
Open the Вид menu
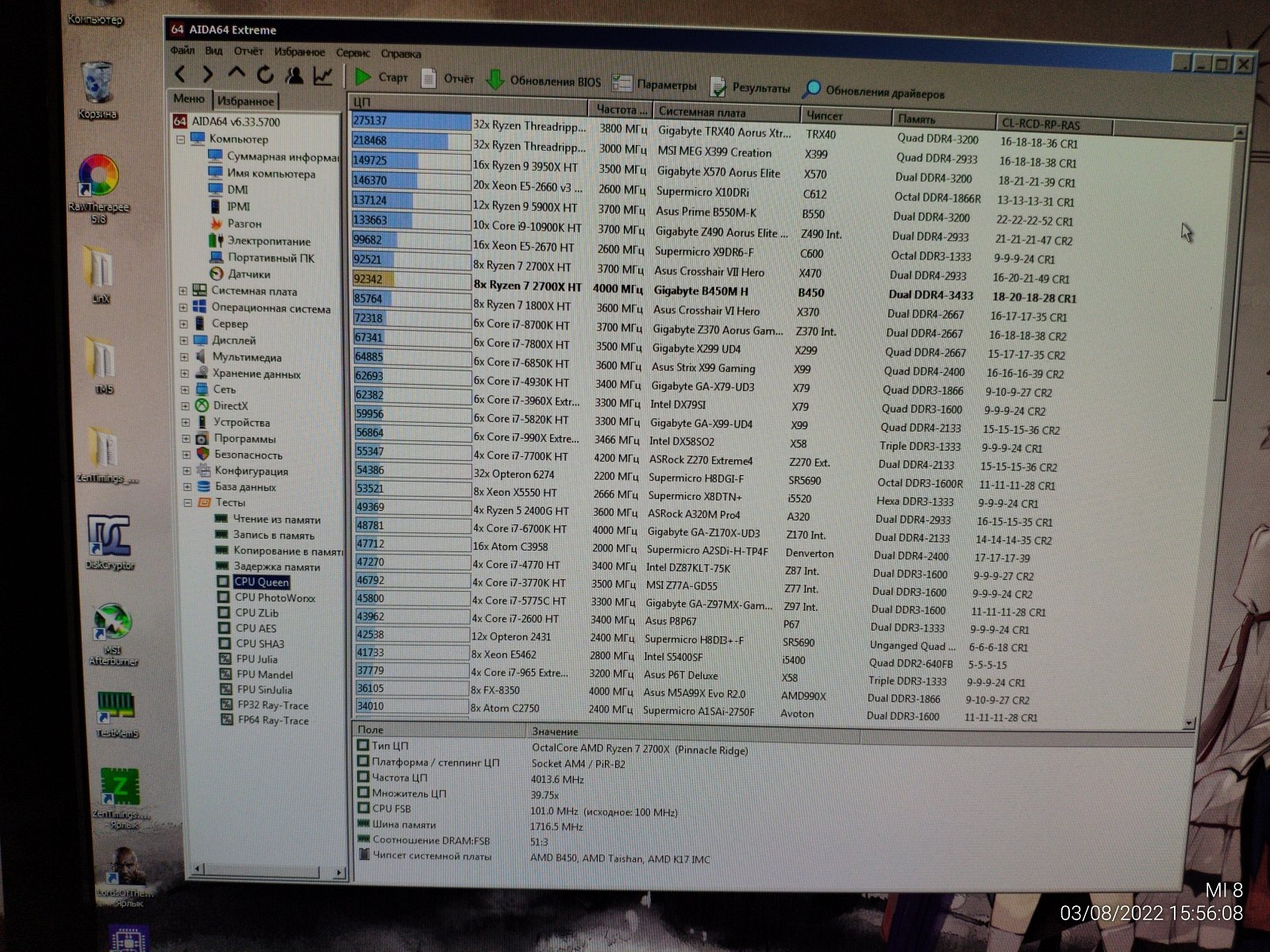[214, 51]
